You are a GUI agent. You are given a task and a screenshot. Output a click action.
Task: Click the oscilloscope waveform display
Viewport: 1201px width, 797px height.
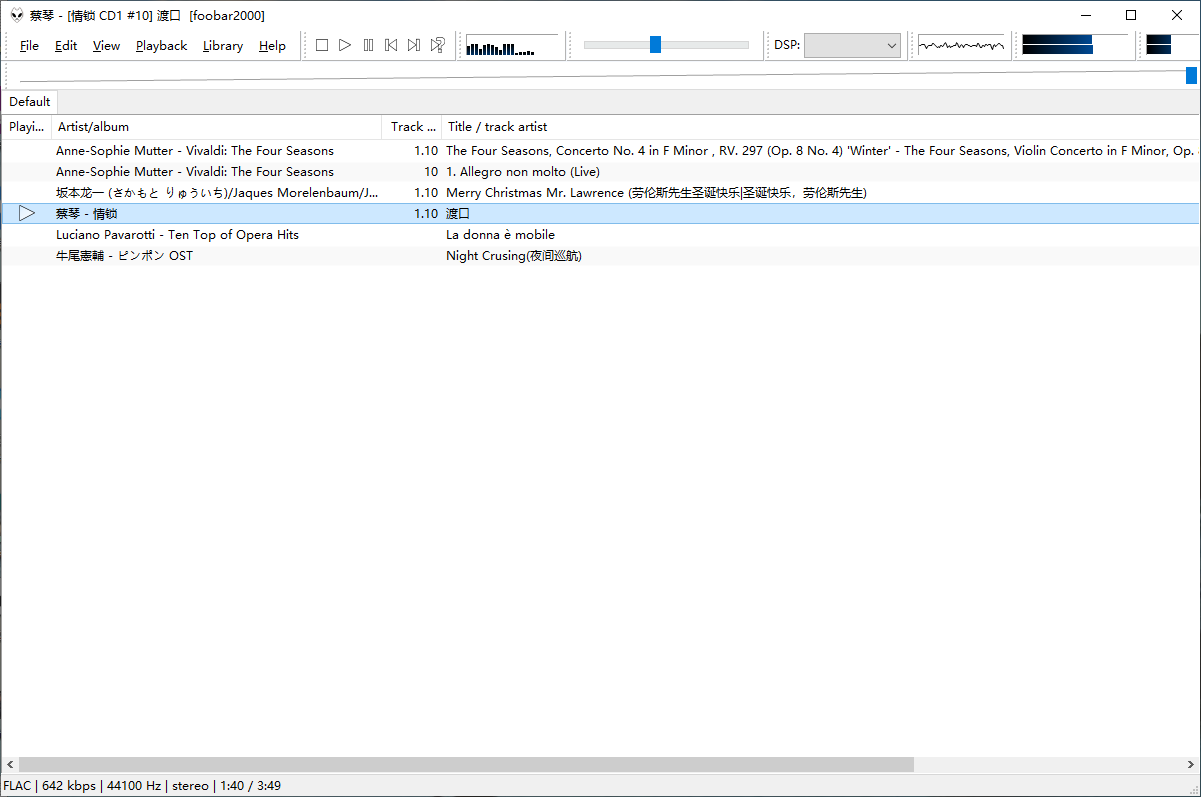point(961,46)
